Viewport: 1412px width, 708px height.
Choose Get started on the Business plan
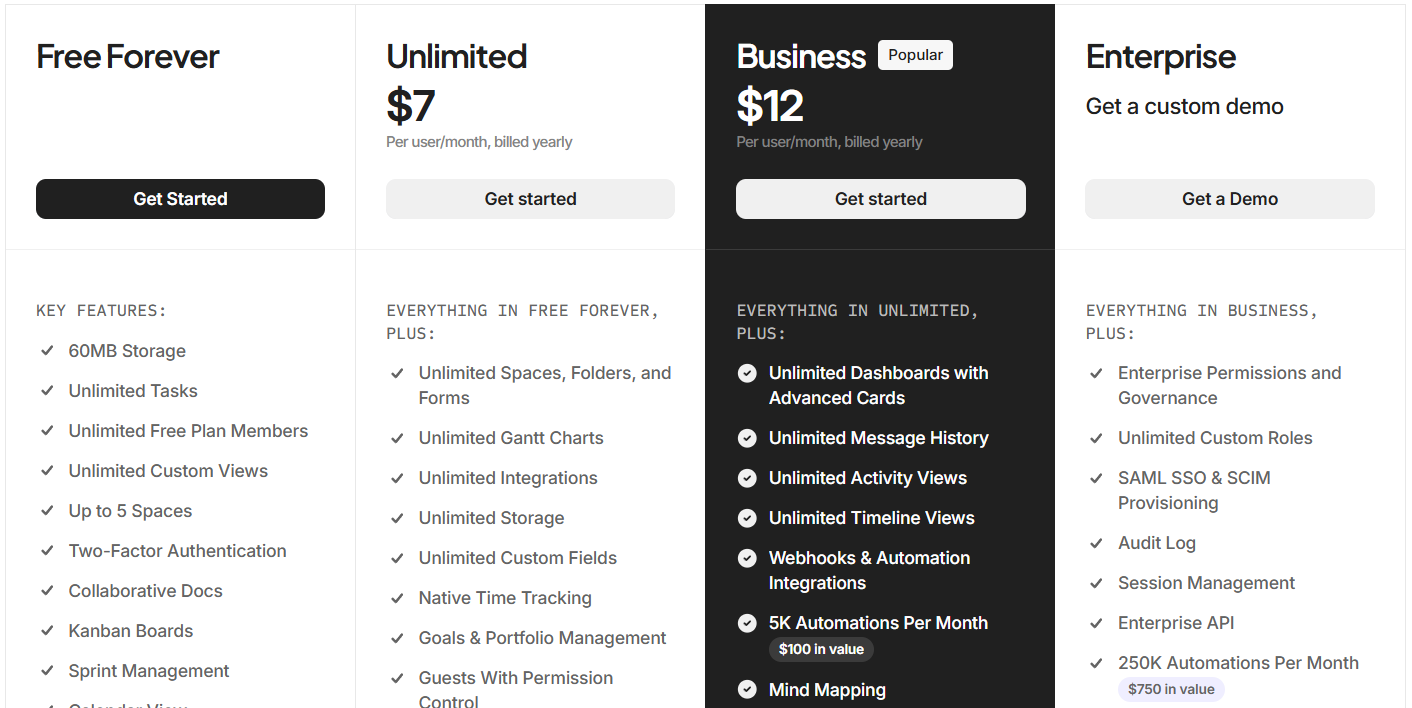pos(880,199)
